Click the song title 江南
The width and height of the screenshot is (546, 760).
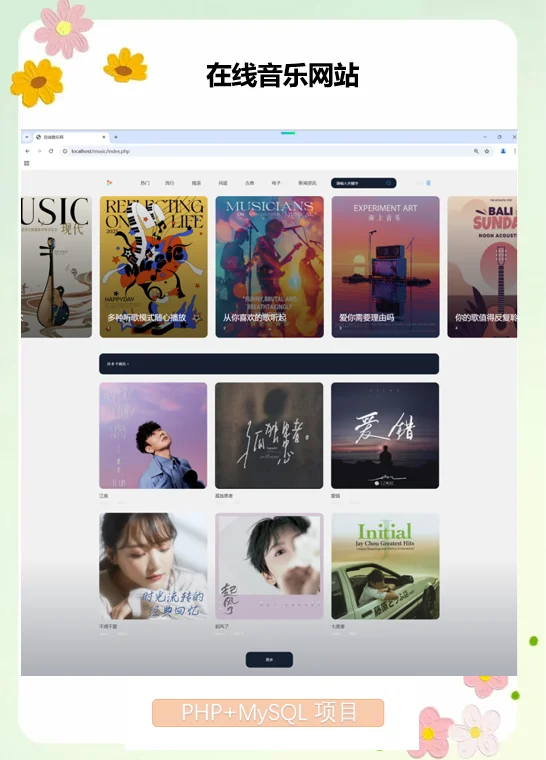(x=104, y=496)
